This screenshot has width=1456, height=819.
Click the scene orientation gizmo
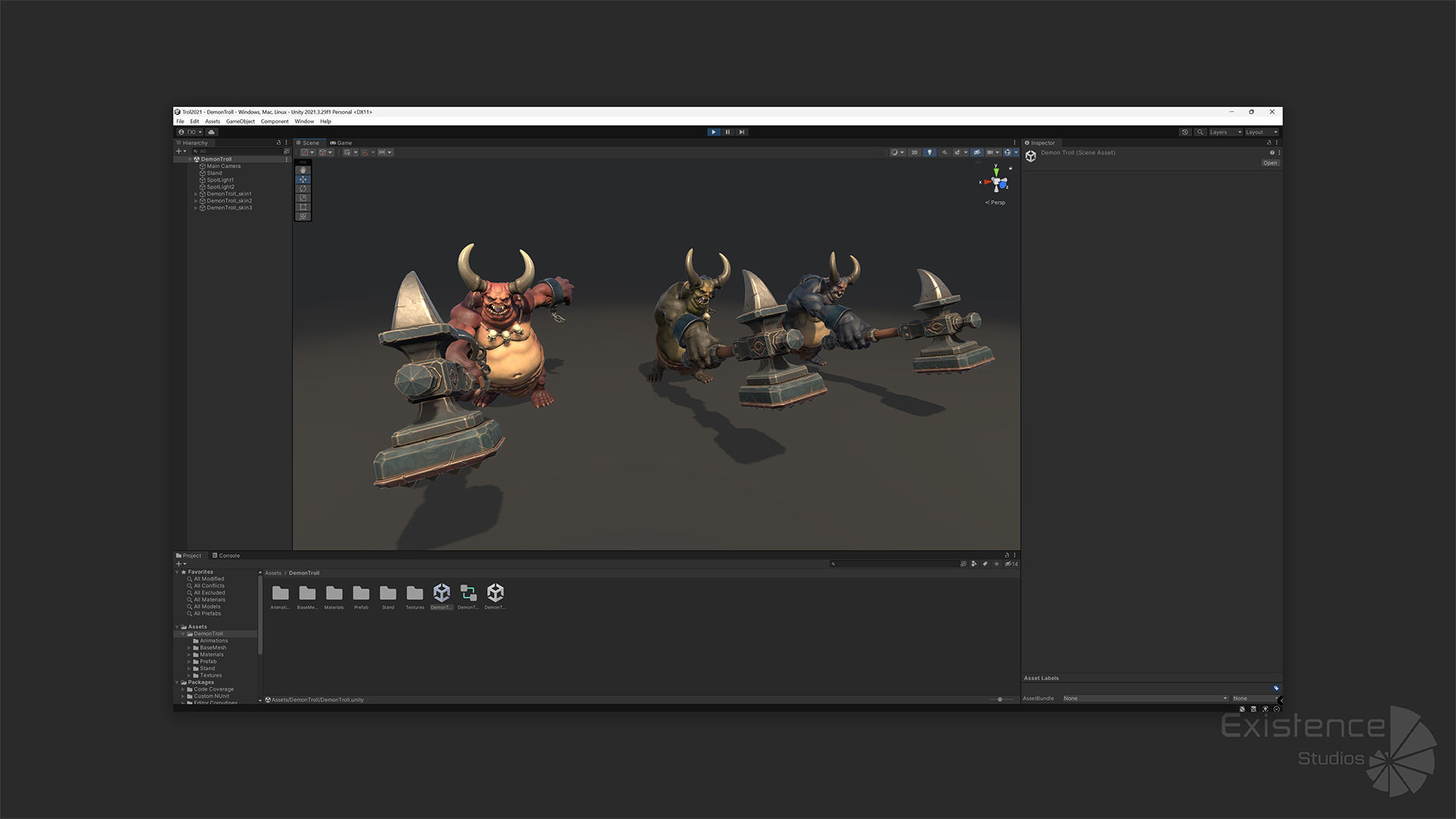coord(996,181)
